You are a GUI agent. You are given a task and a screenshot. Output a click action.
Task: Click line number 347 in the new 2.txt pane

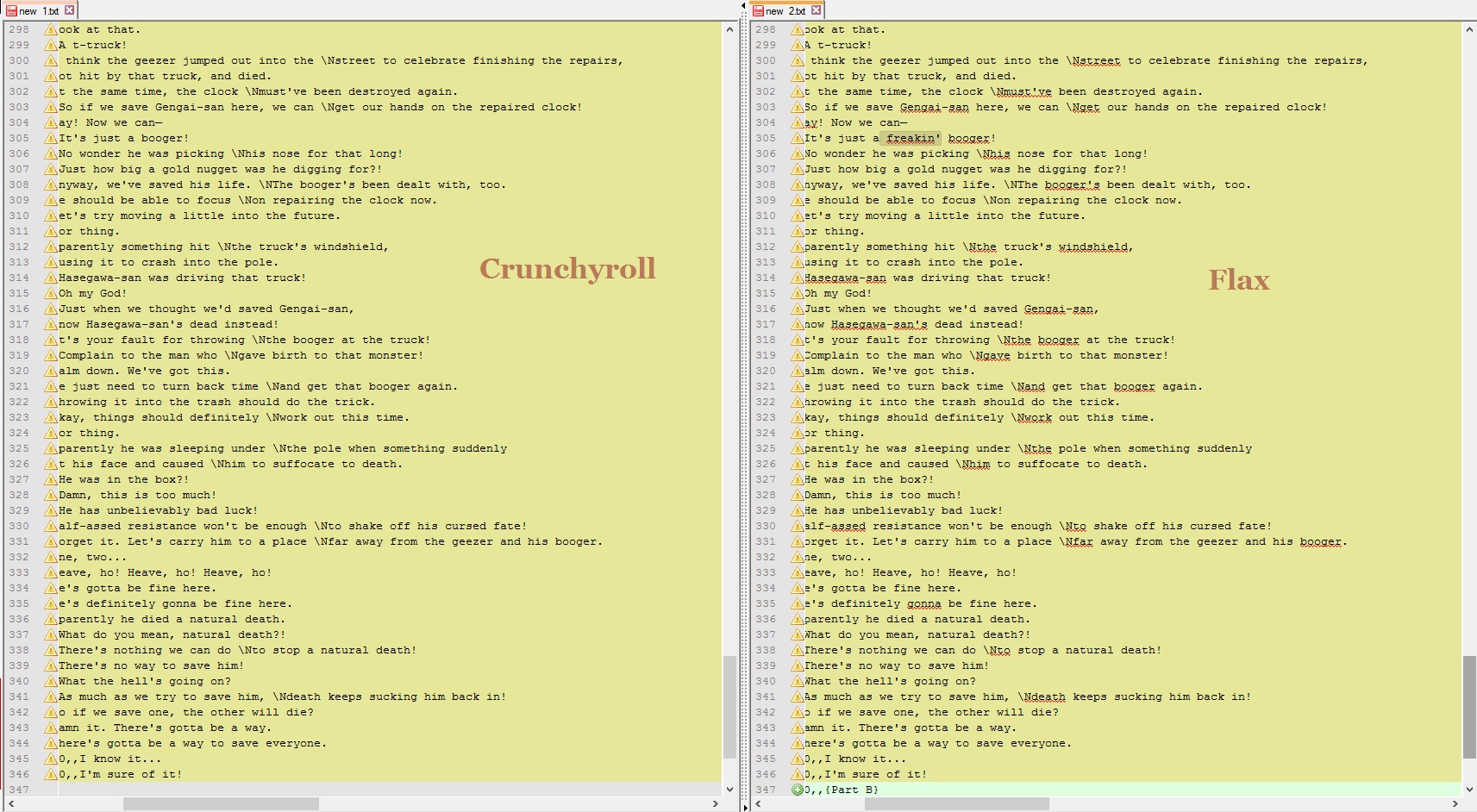pos(765,790)
